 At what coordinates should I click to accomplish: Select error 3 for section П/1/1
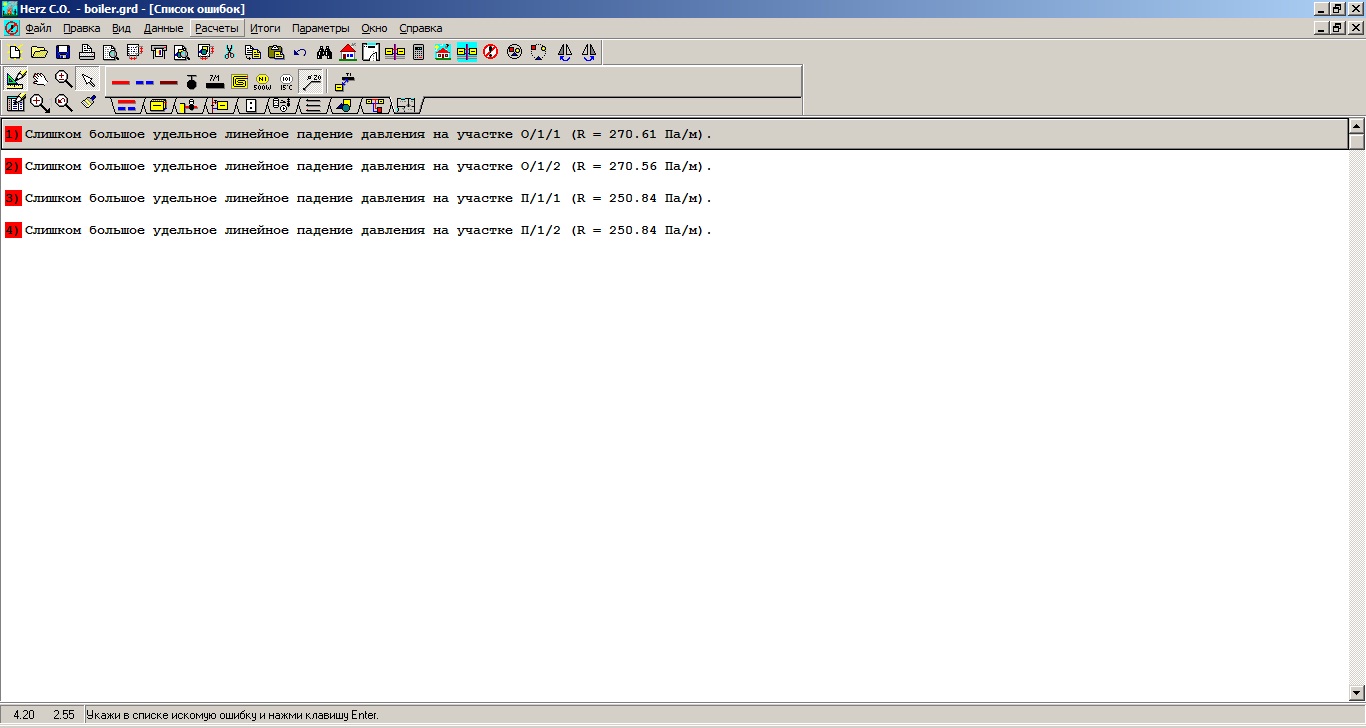point(674,198)
